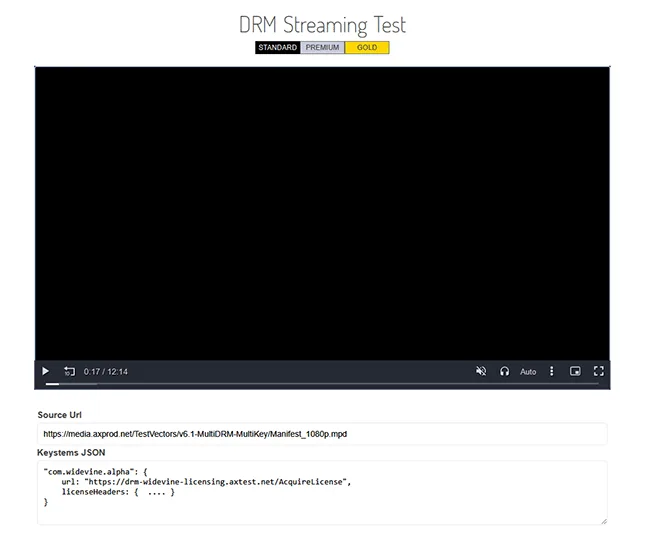Click the Source Url label
The height and width of the screenshot is (535, 650).
67,415
